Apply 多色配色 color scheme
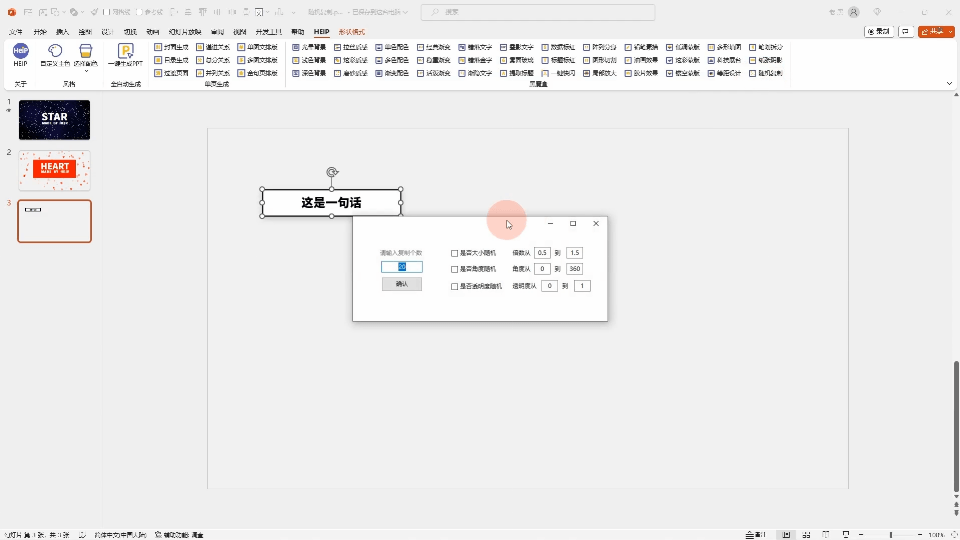The height and width of the screenshot is (540, 960). [392, 60]
